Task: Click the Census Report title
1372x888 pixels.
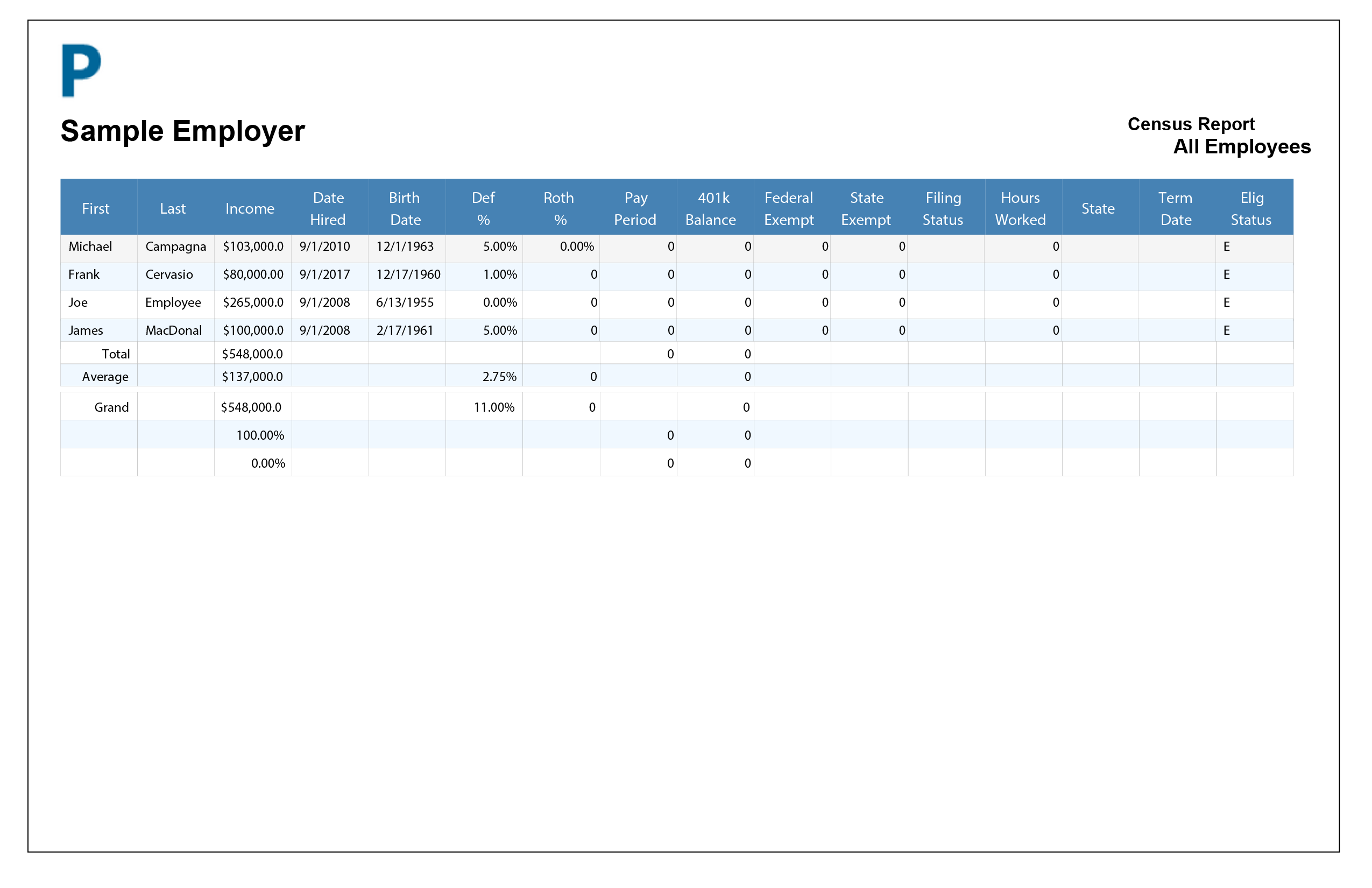Action: click(x=1190, y=124)
